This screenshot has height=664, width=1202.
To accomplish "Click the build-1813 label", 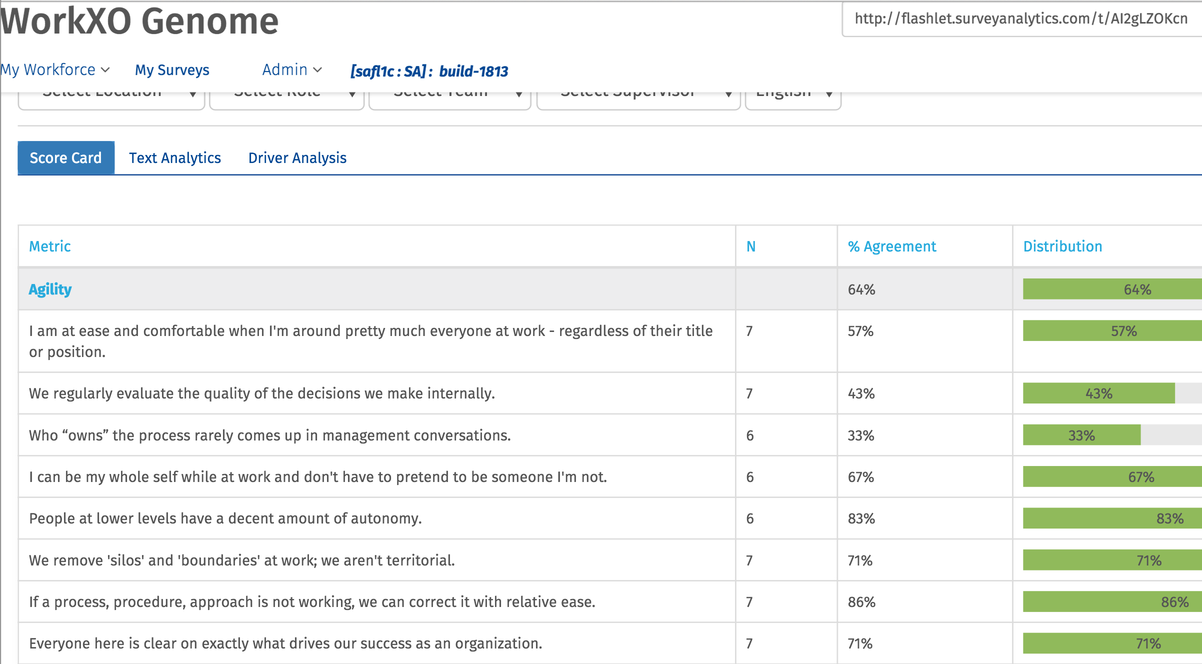I will point(473,71).
